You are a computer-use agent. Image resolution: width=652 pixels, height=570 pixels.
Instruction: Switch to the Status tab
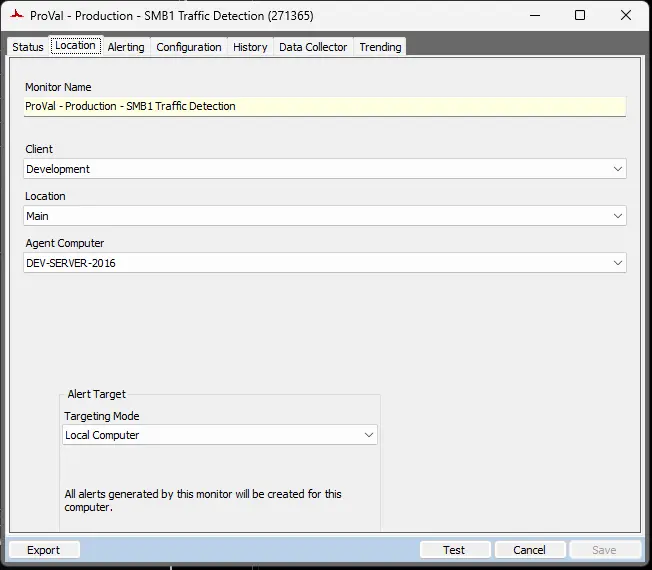pyautogui.click(x=28, y=47)
